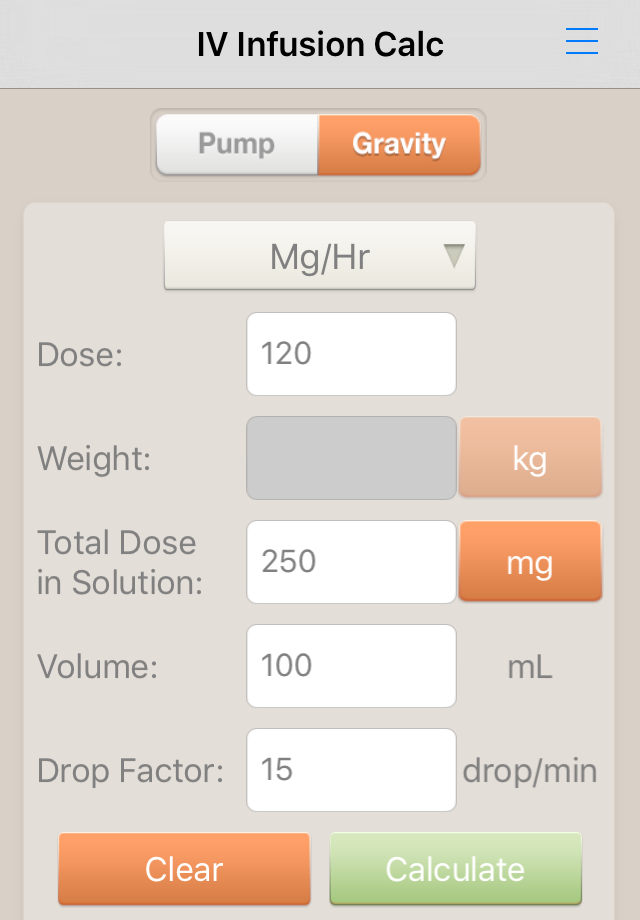Image resolution: width=640 pixels, height=920 pixels.
Task: Select the Gravity mode segment
Action: [x=399, y=144]
